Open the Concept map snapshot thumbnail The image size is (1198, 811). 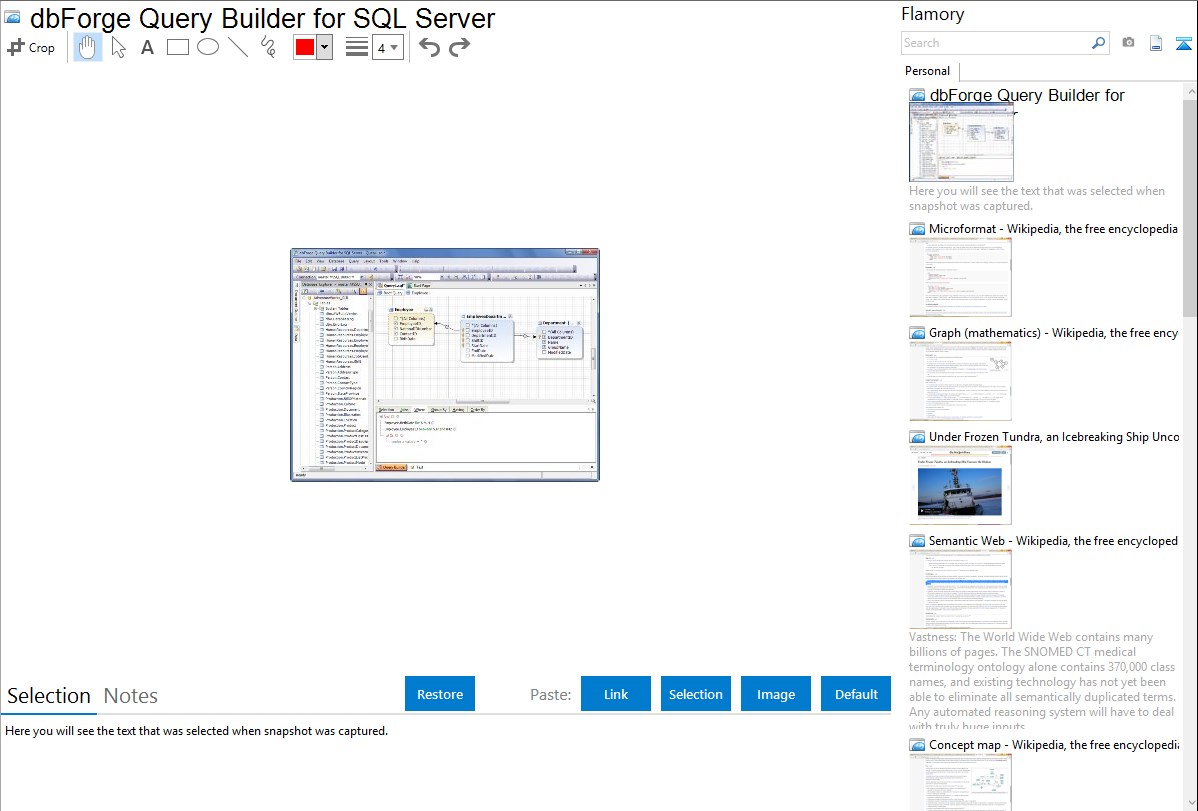point(960,783)
